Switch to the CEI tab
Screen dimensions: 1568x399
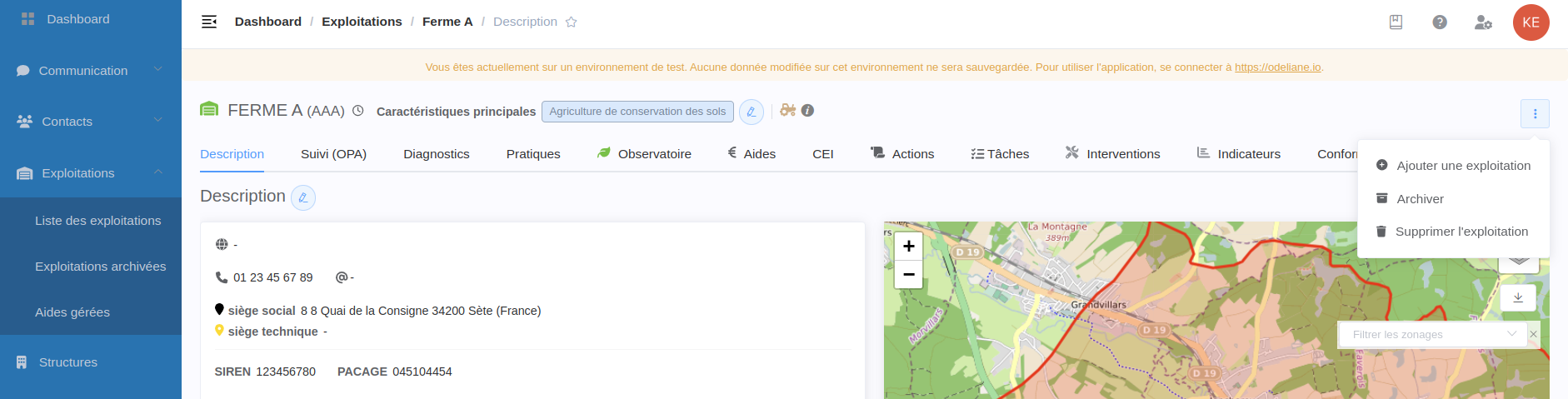pos(823,154)
